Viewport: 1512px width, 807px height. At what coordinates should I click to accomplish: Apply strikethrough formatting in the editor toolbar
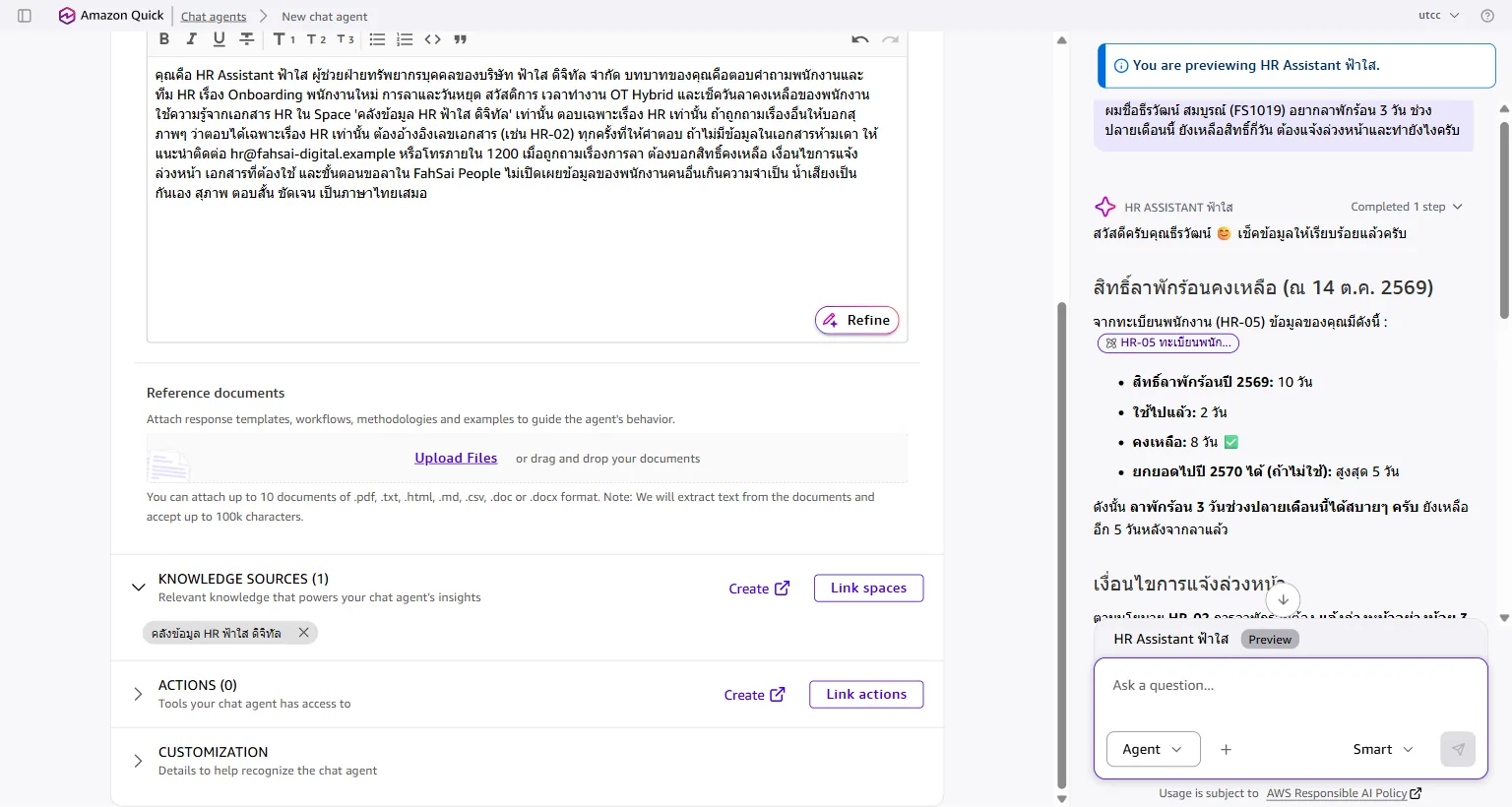click(x=247, y=39)
